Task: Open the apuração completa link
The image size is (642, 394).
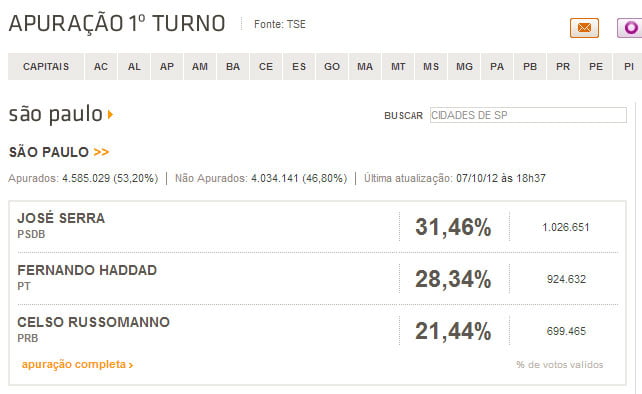Action: (x=77, y=364)
